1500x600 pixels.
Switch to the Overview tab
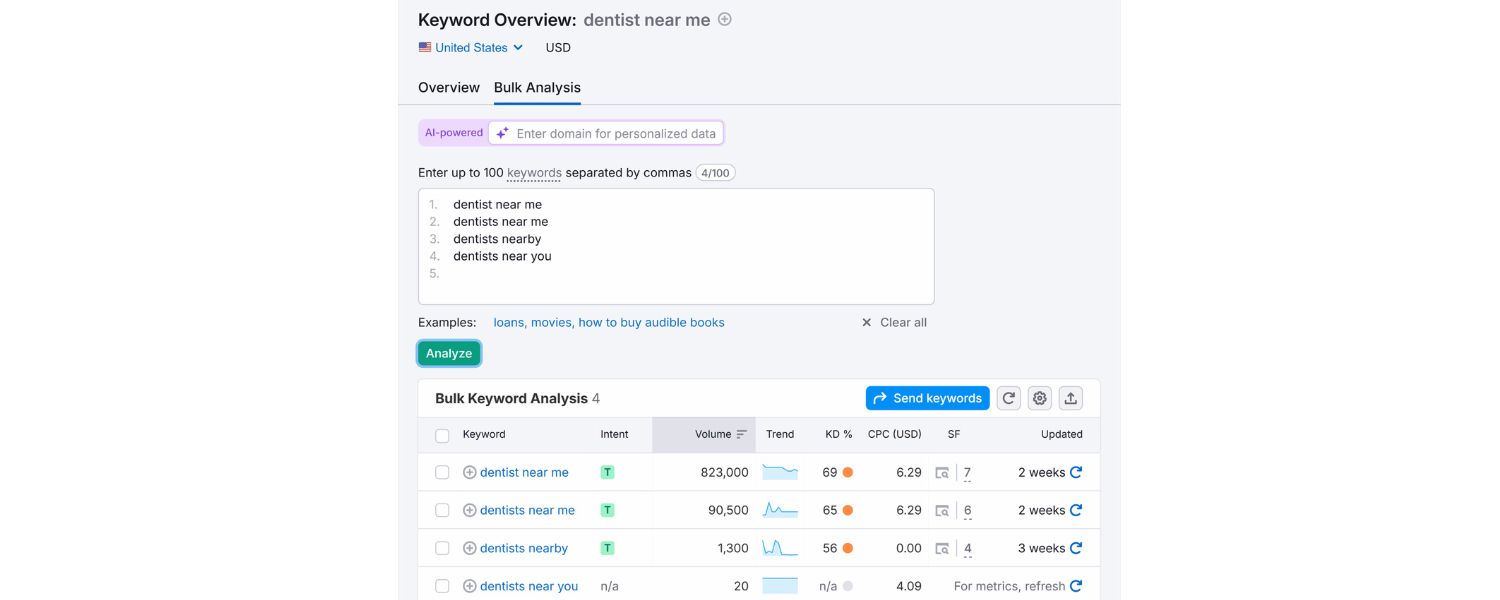pyautogui.click(x=448, y=87)
